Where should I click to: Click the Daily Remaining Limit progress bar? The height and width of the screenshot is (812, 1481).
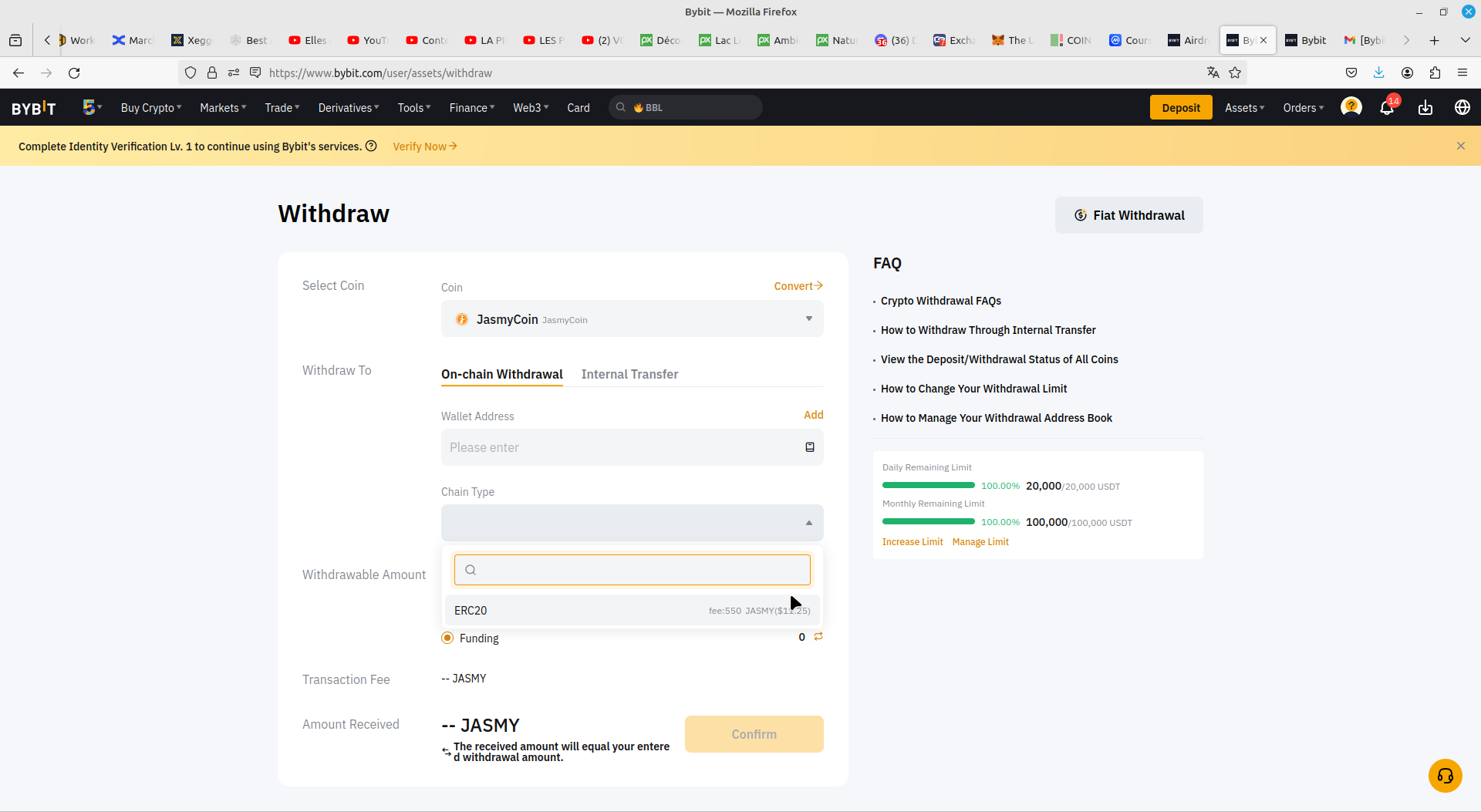(x=929, y=486)
